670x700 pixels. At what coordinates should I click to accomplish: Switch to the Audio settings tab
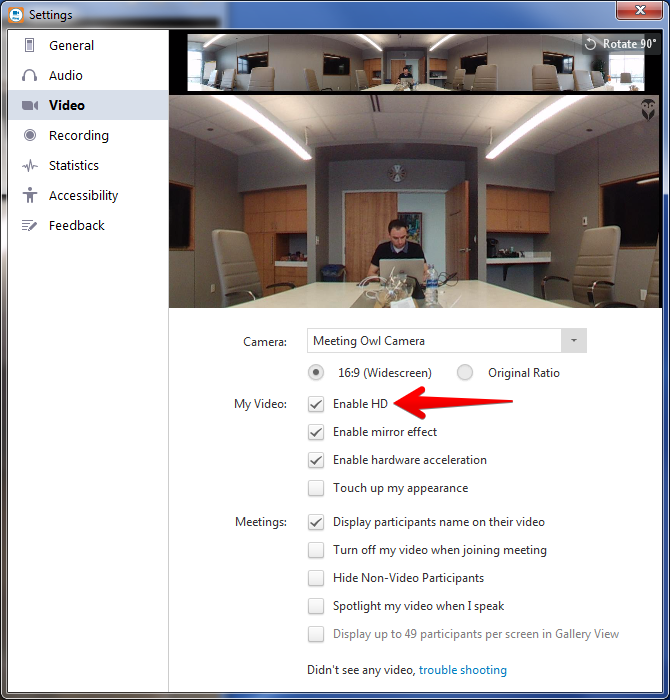click(x=88, y=75)
